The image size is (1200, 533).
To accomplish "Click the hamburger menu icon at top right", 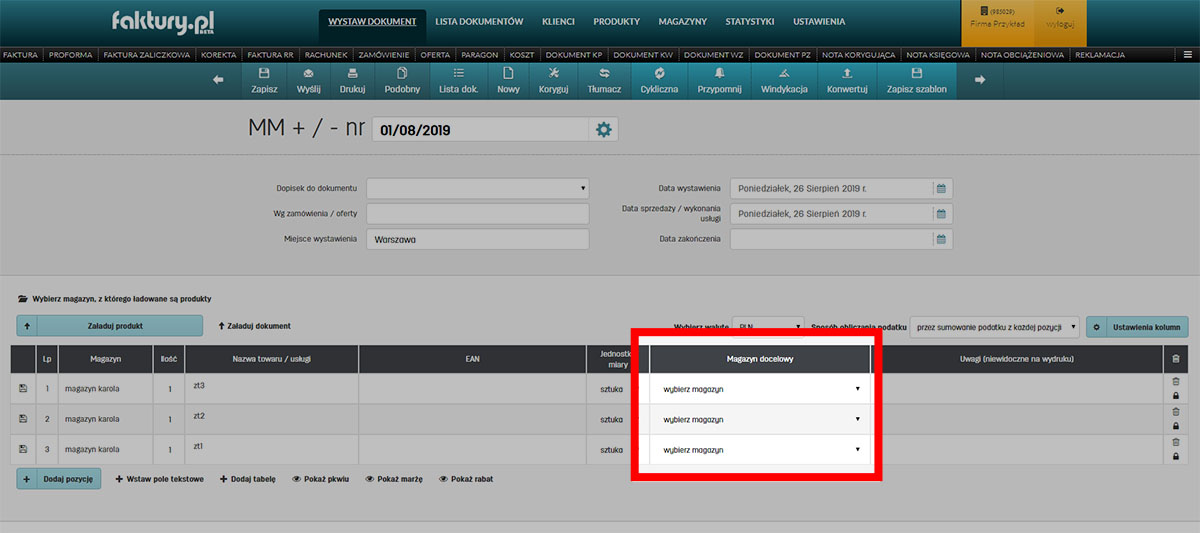I will tap(1187, 54).
